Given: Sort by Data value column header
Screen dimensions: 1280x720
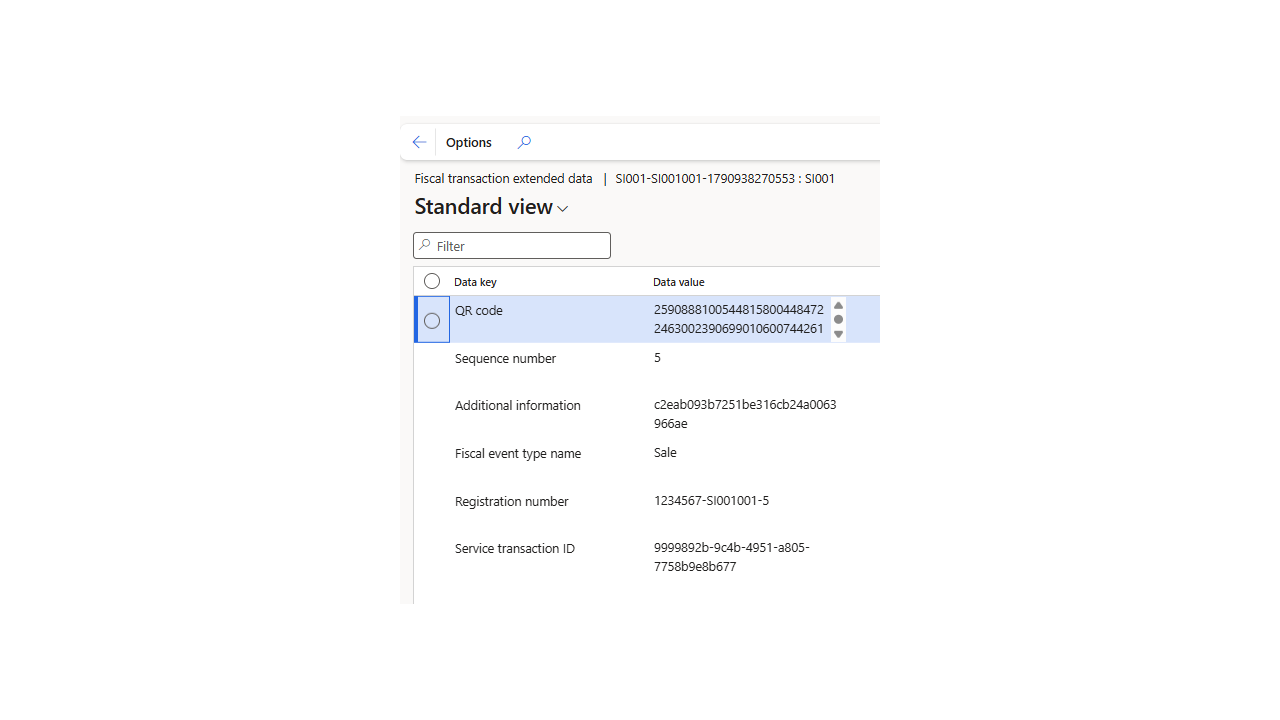Looking at the screenshot, I should coord(679,282).
